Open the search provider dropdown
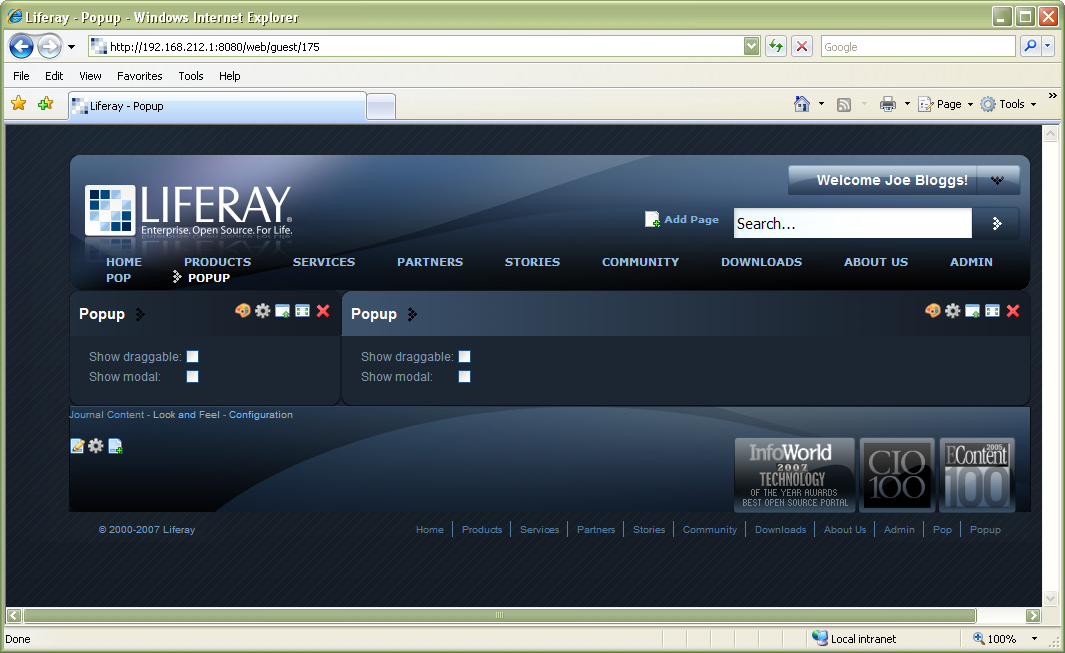 [x=1047, y=46]
